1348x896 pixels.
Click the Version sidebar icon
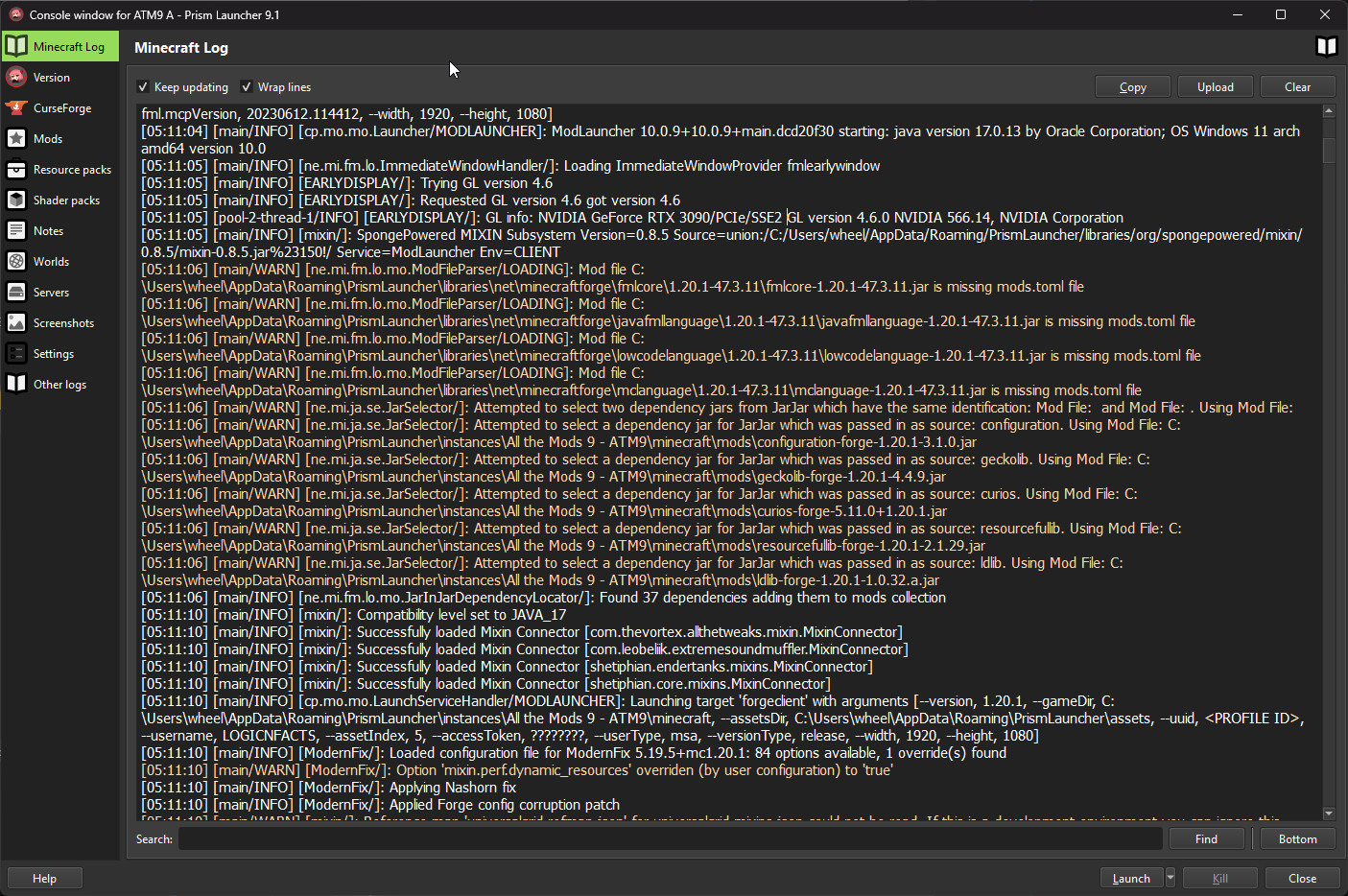16,77
